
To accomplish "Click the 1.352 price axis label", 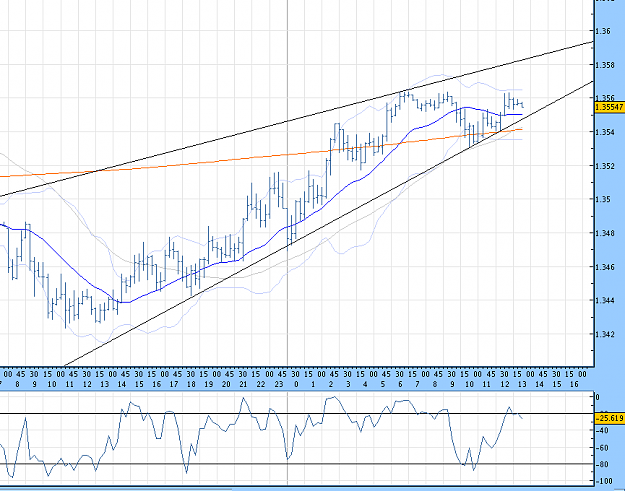I will (x=605, y=165).
